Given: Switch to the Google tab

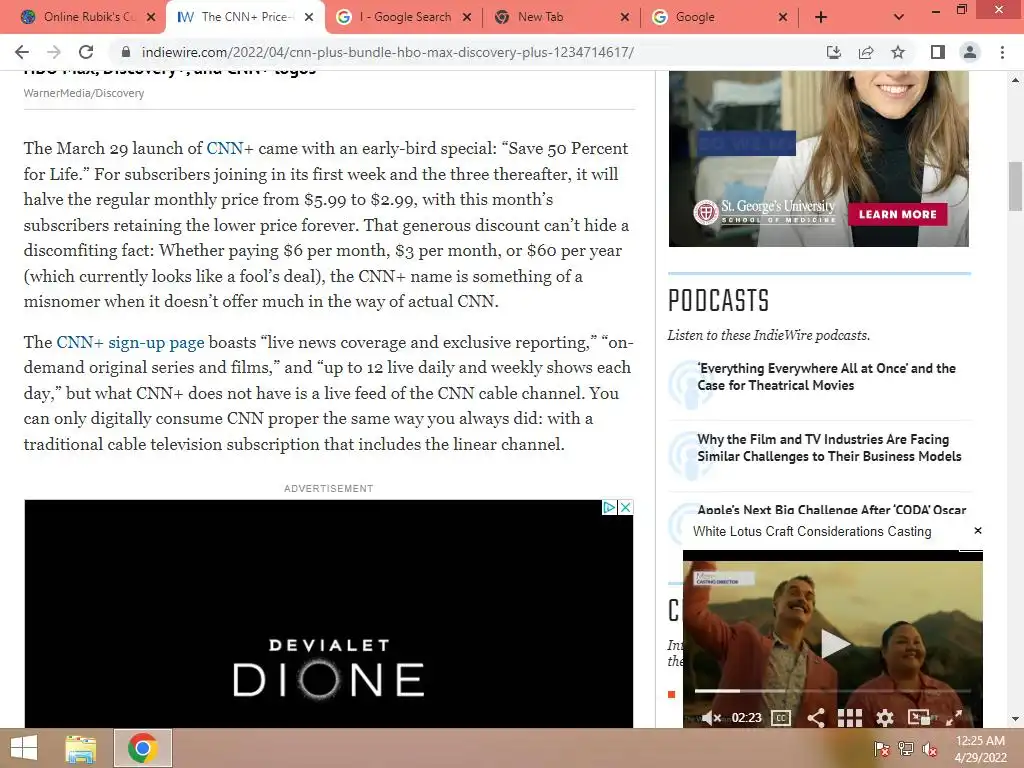Looking at the screenshot, I should tap(718, 17).
